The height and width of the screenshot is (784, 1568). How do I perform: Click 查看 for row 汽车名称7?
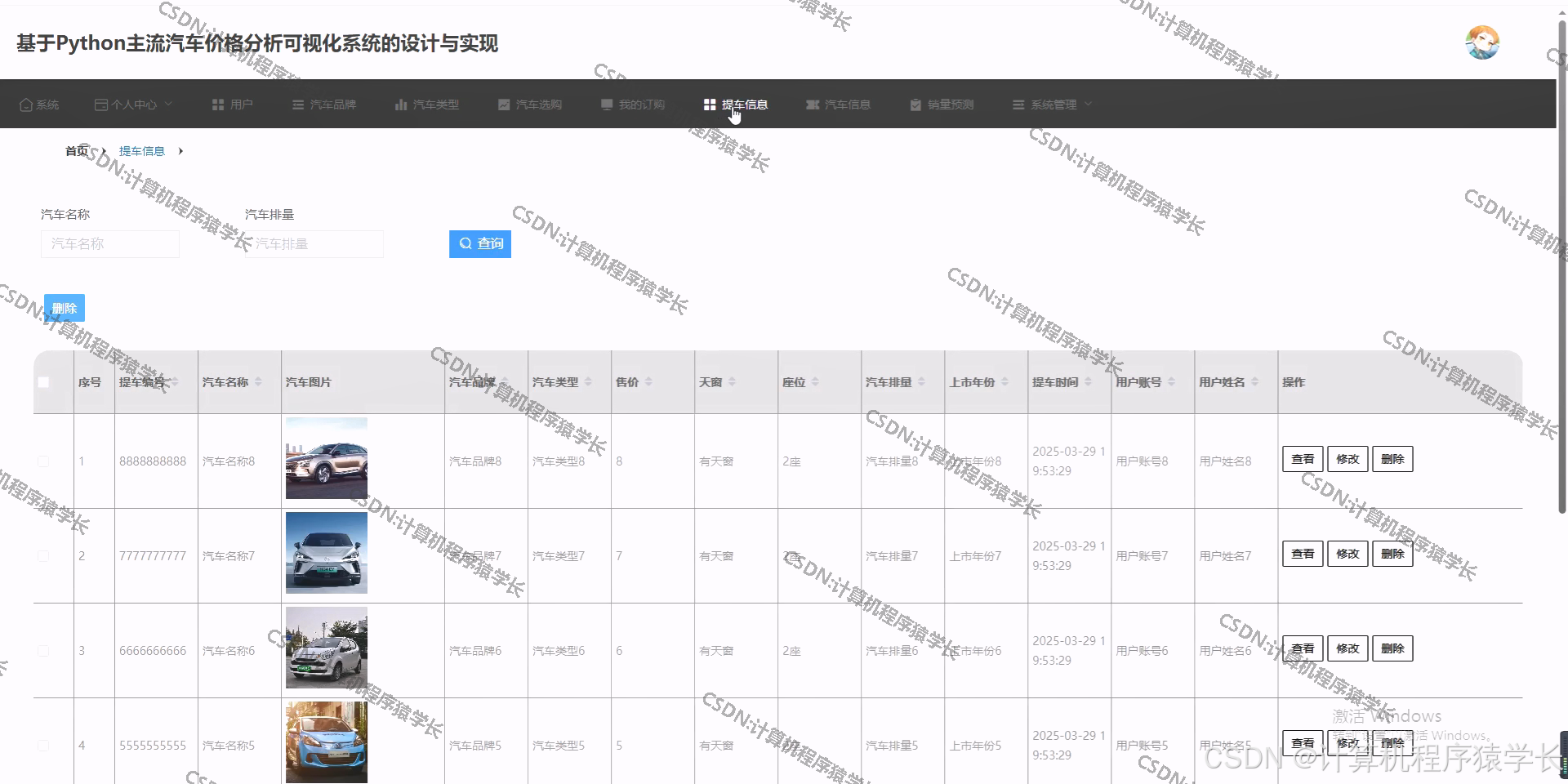(1303, 554)
